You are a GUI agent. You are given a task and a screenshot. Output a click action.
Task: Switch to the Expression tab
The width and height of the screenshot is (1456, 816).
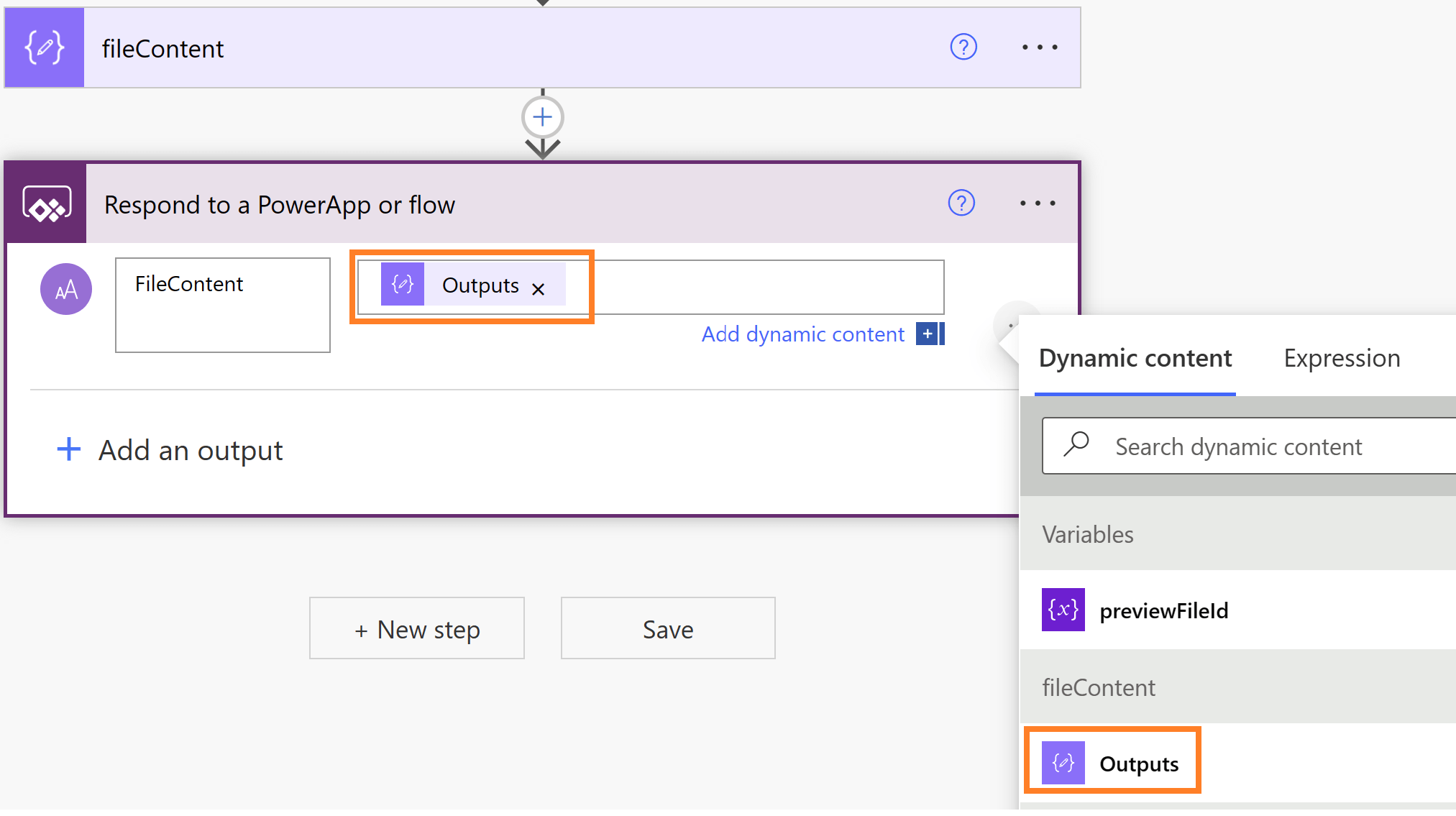tap(1342, 358)
